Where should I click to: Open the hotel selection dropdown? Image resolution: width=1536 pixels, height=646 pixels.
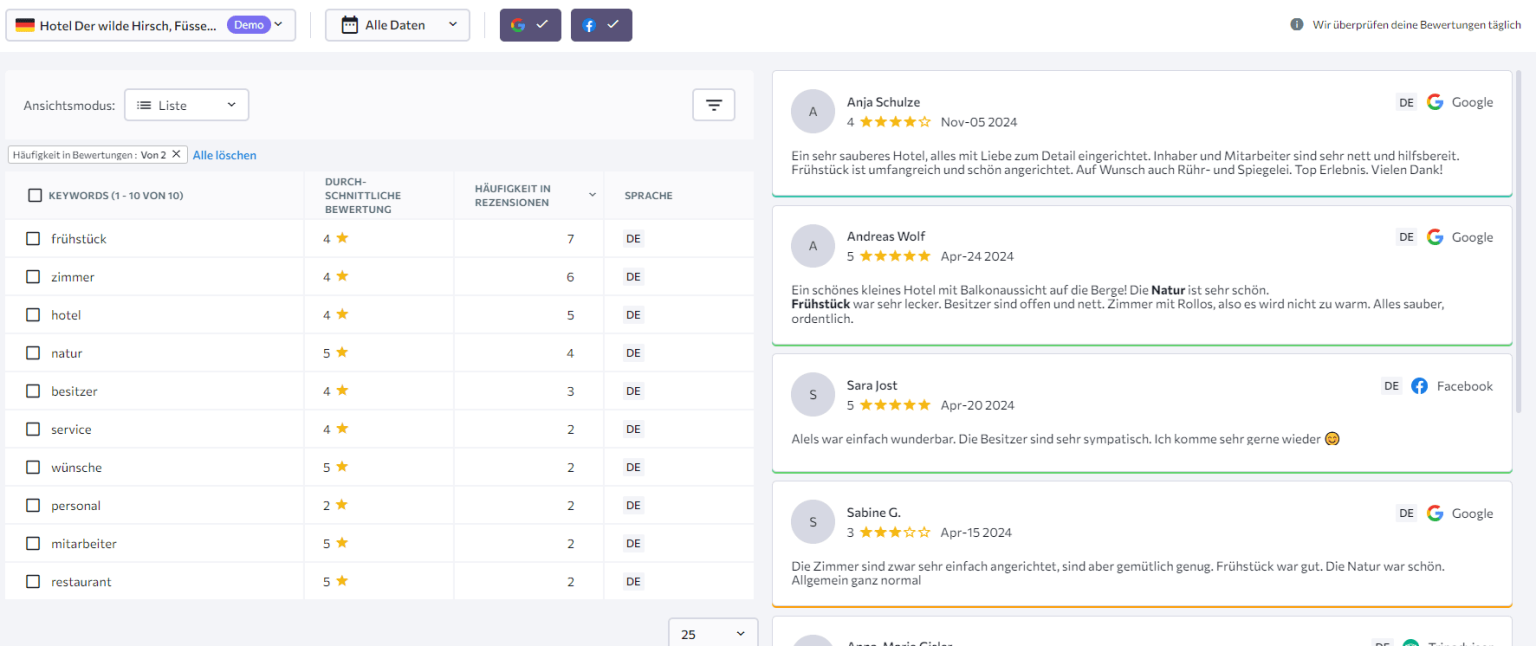151,25
